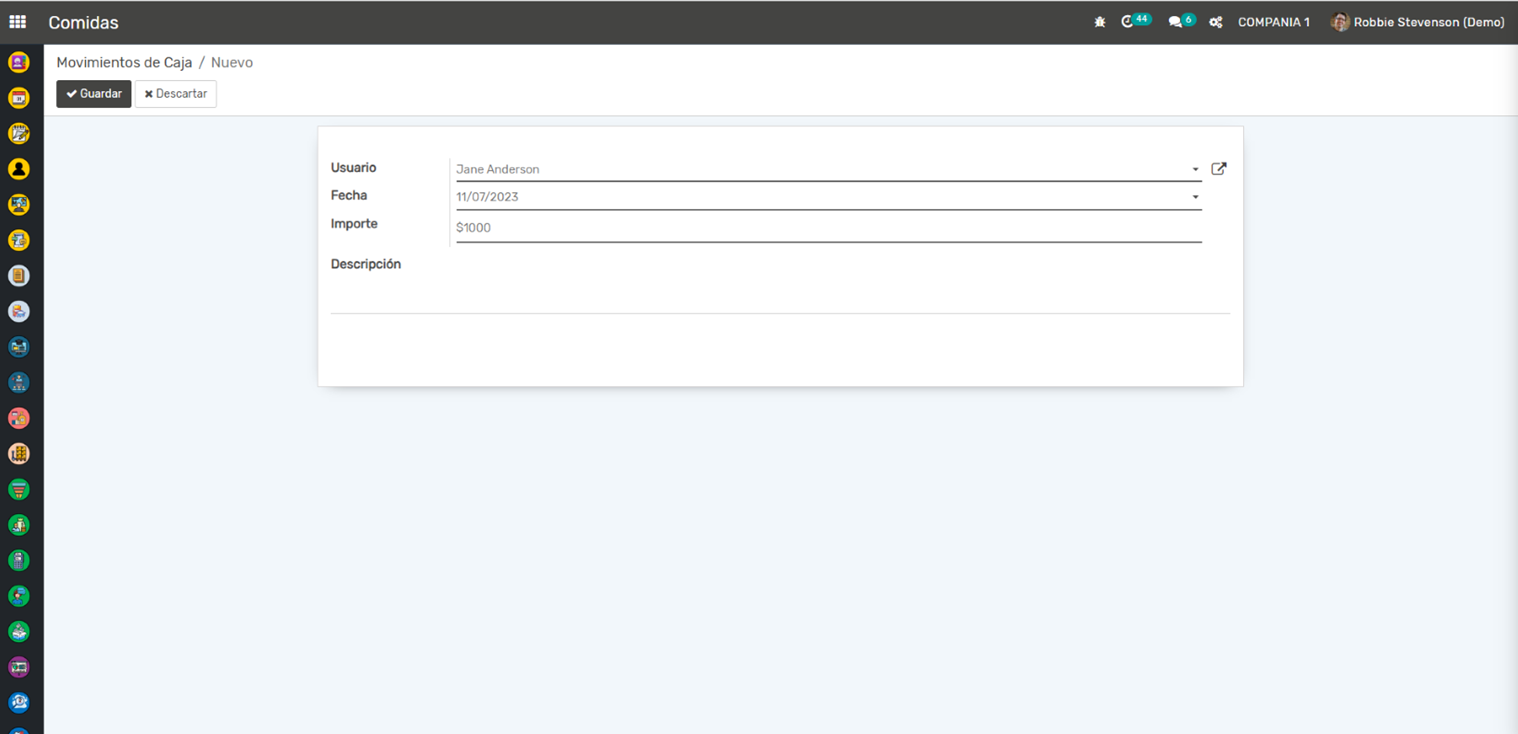
Task: Open the Robbie Stevenson (Demo) user menu
Action: (1428, 22)
